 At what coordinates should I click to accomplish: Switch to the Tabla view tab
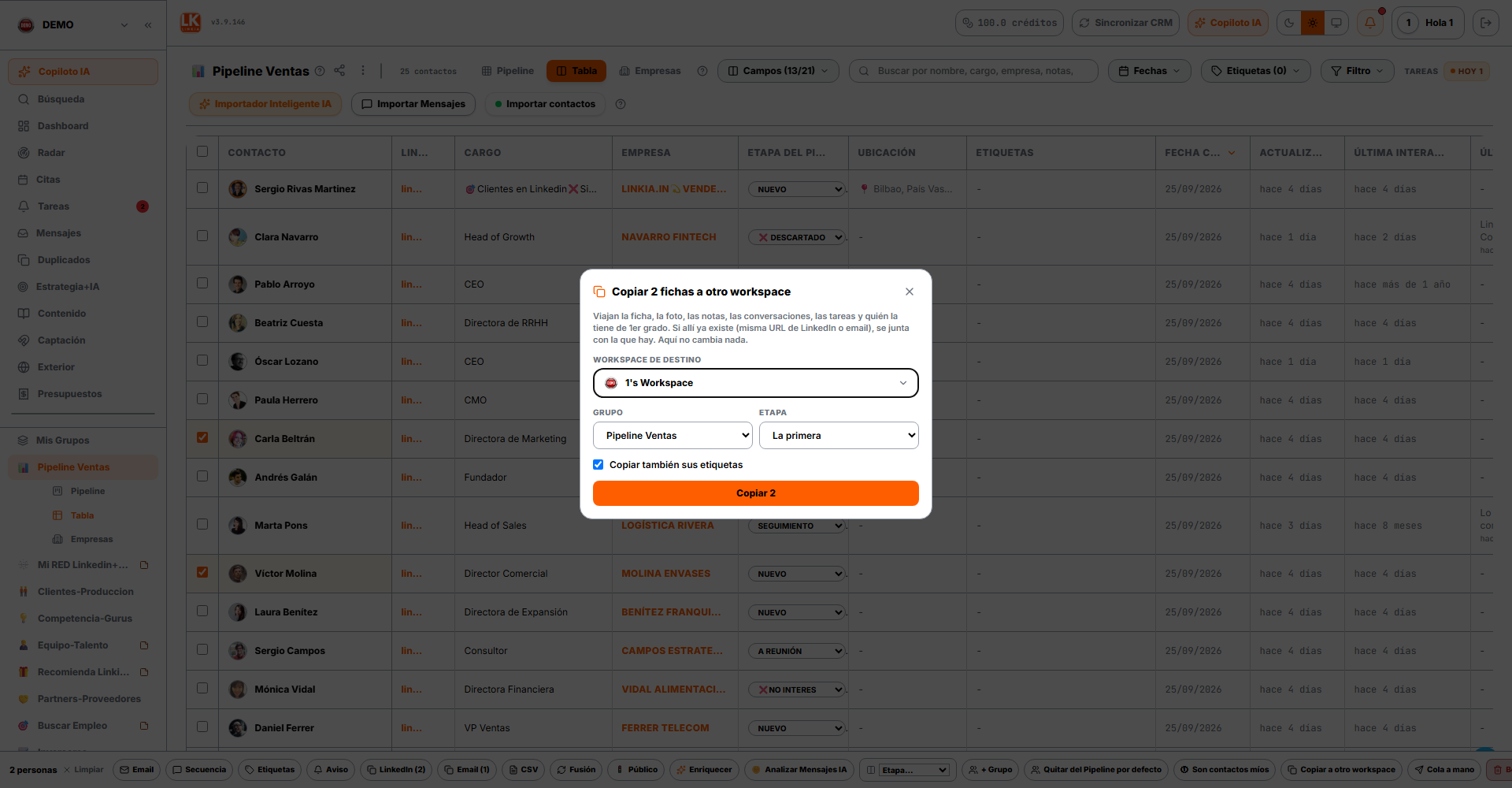pos(576,71)
